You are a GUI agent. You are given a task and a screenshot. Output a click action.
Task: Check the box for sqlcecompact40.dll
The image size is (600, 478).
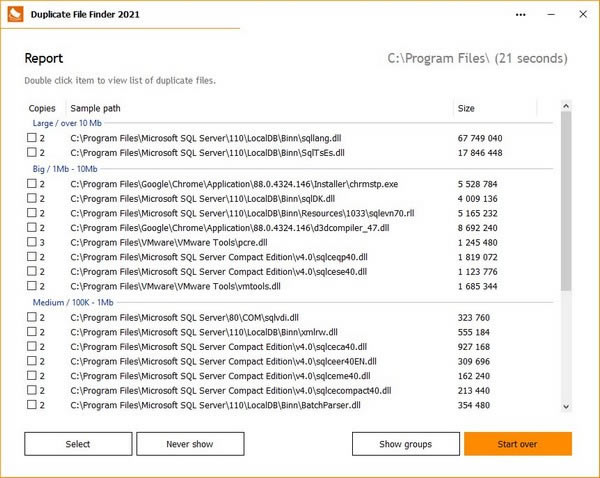[x=32, y=390]
